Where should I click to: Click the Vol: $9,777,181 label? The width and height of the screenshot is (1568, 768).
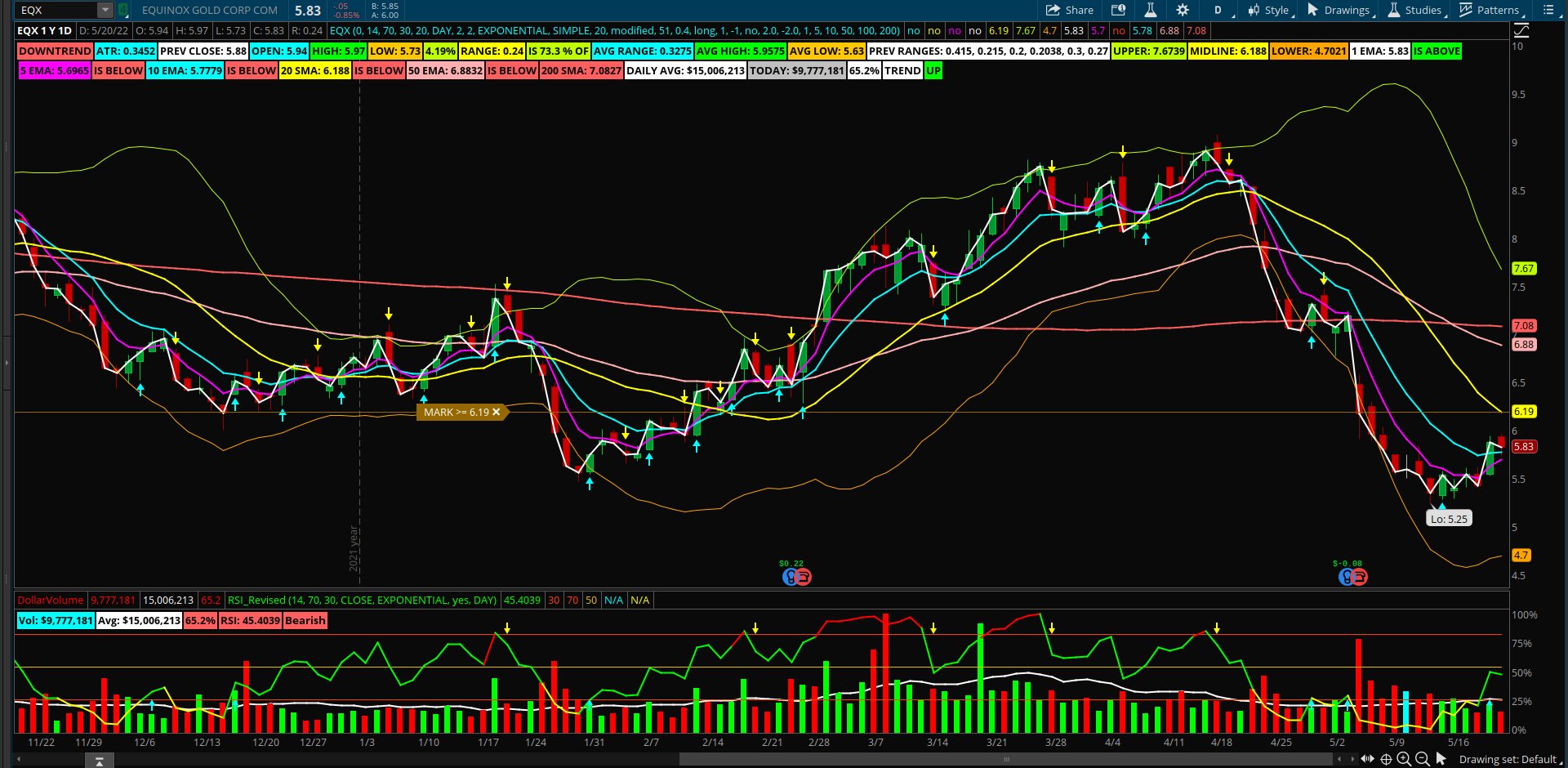pyautogui.click(x=56, y=621)
